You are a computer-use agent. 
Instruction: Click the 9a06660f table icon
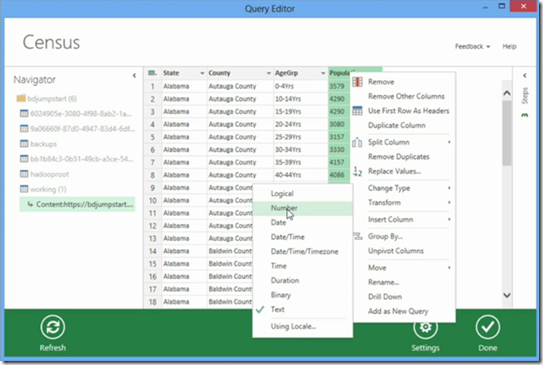tap(24, 129)
